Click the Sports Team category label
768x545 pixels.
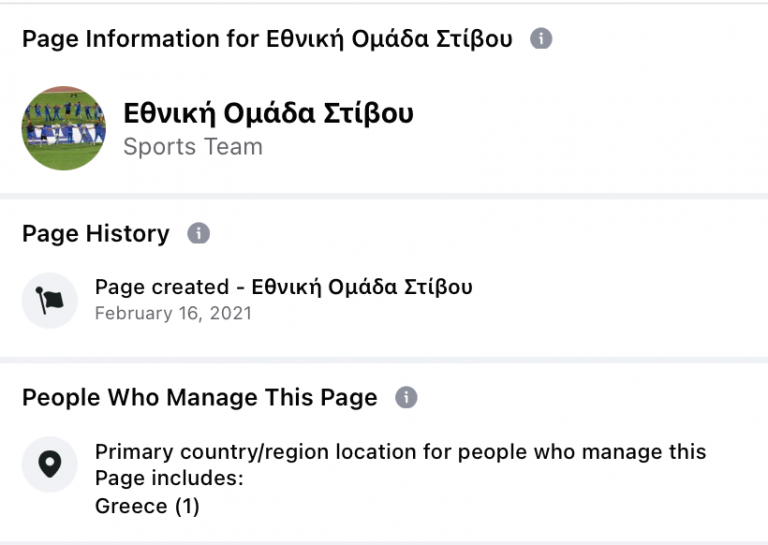(193, 147)
